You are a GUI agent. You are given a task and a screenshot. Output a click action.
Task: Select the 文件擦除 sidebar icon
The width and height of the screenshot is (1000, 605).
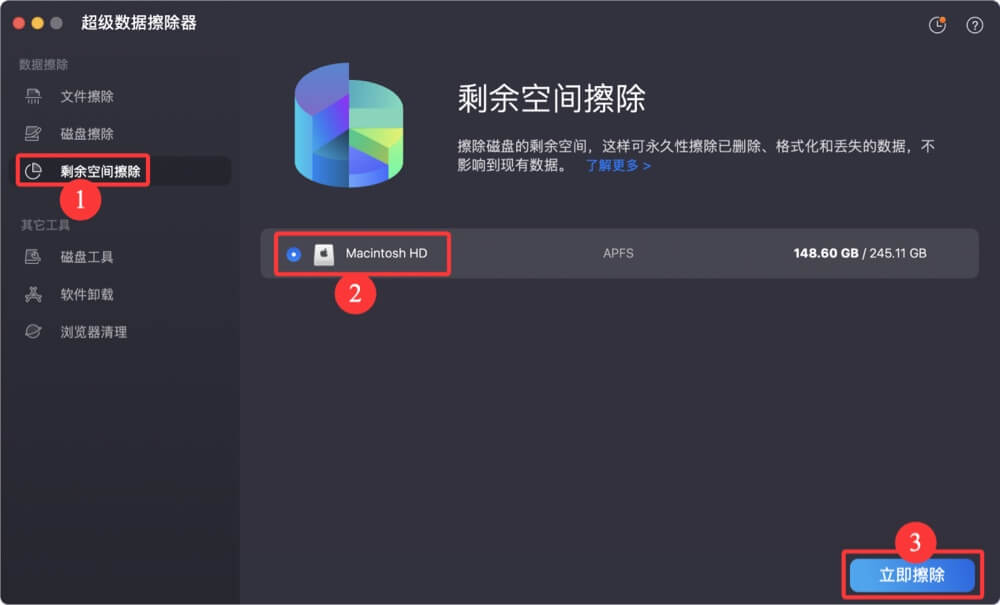pos(34,96)
